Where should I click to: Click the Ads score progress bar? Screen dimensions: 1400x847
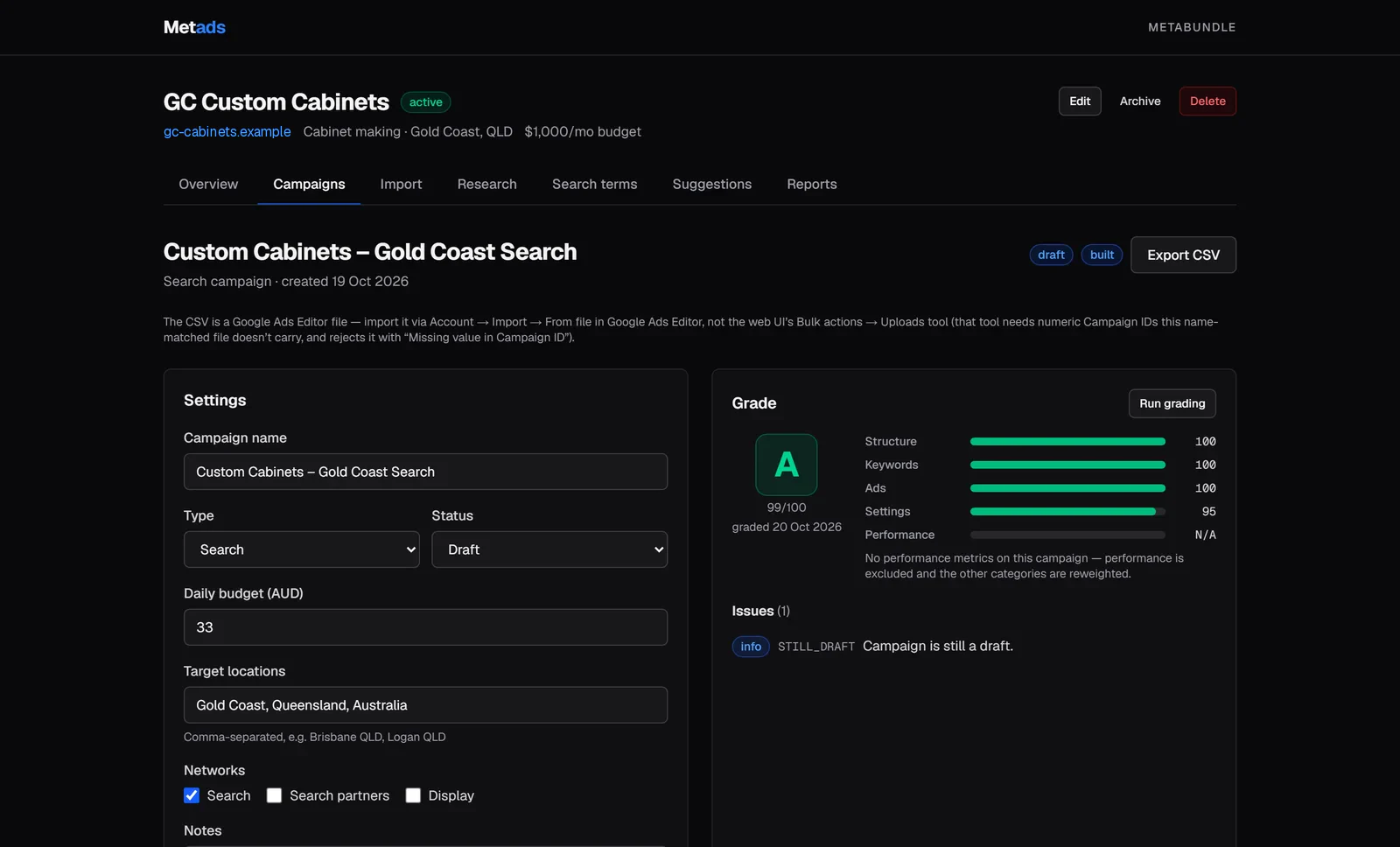[1067, 488]
